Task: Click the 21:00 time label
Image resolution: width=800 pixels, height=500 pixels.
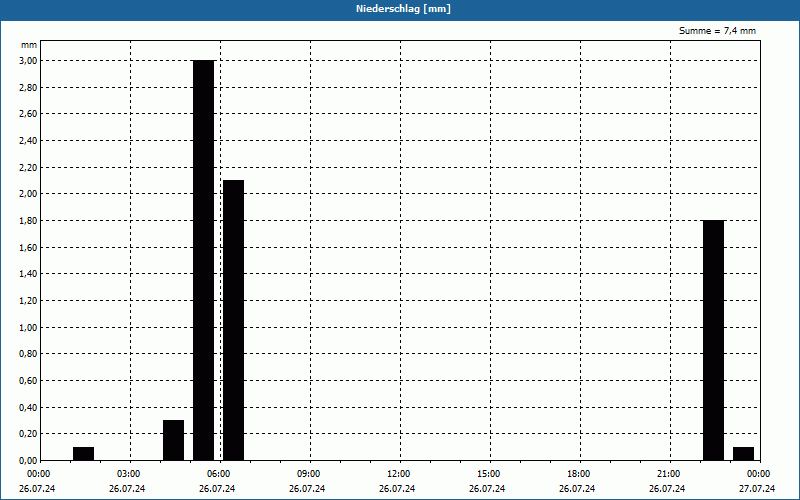Action: click(x=668, y=474)
